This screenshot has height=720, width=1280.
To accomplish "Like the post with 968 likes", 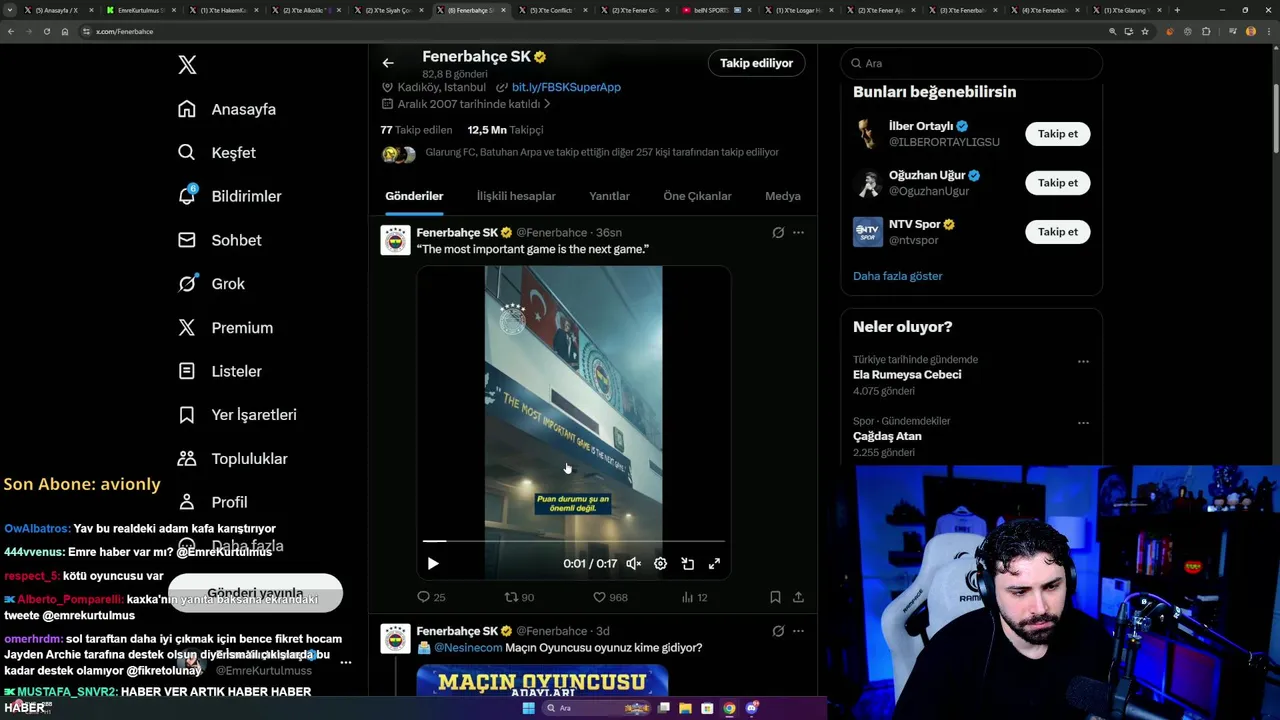I will pos(610,597).
